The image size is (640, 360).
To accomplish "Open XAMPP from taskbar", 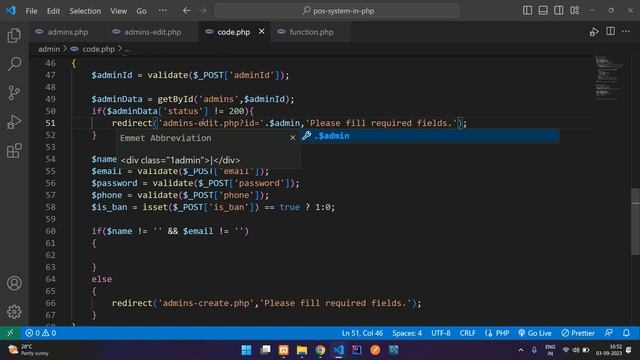I will click(x=284, y=350).
